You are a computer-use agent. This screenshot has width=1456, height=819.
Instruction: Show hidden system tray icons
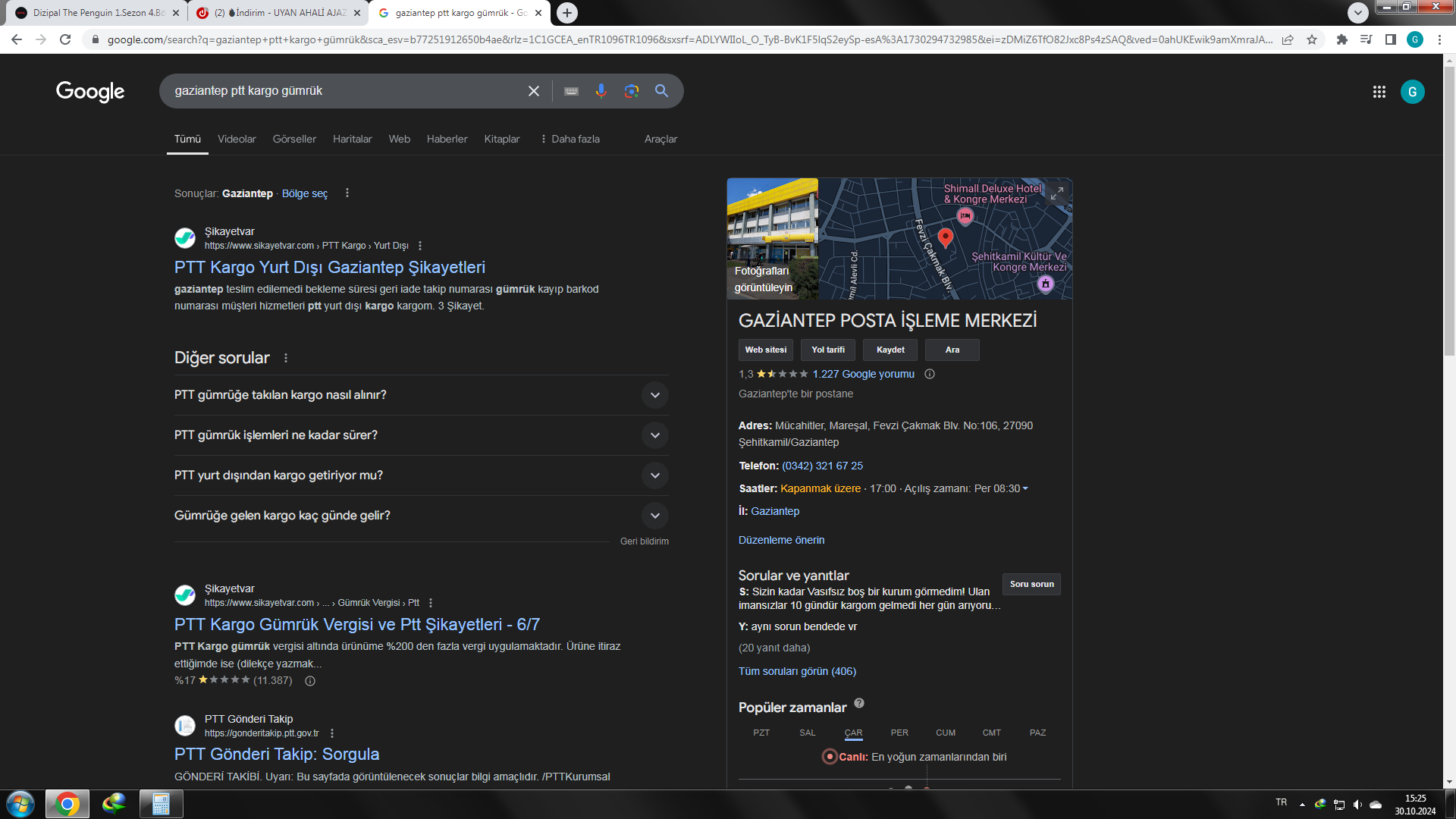pyautogui.click(x=1302, y=804)
